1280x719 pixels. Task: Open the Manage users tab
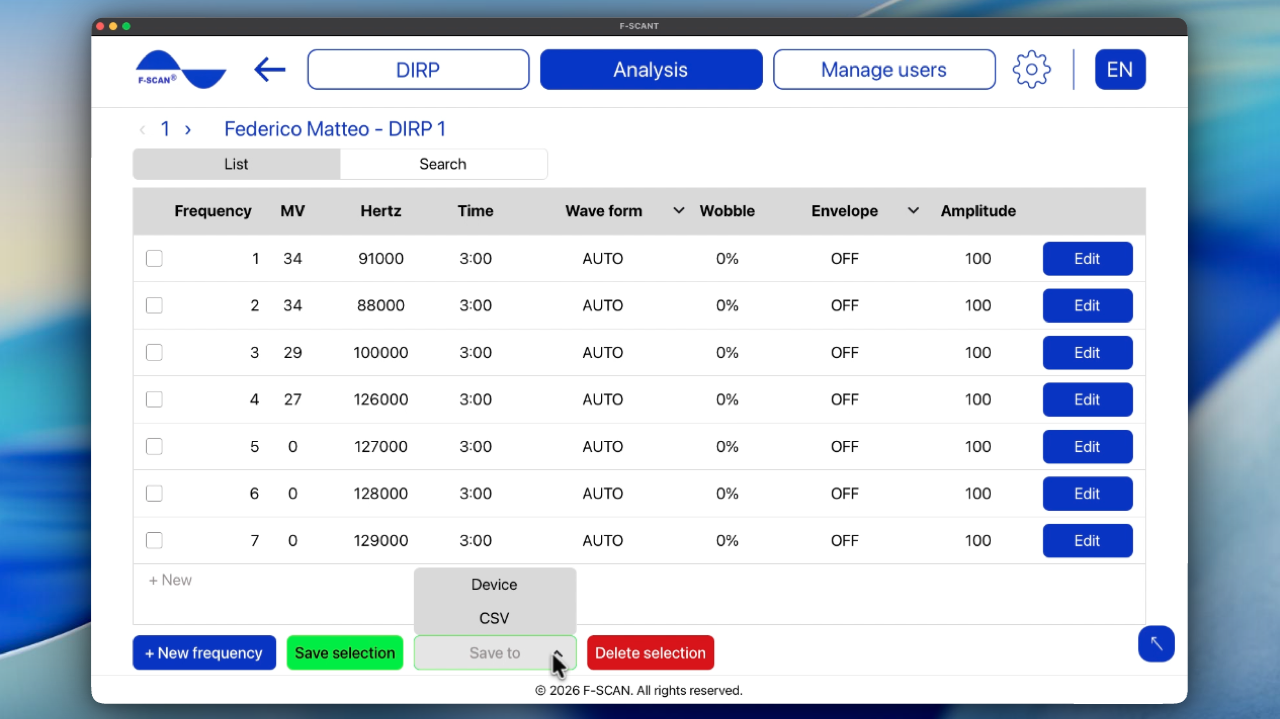point(884,70)
